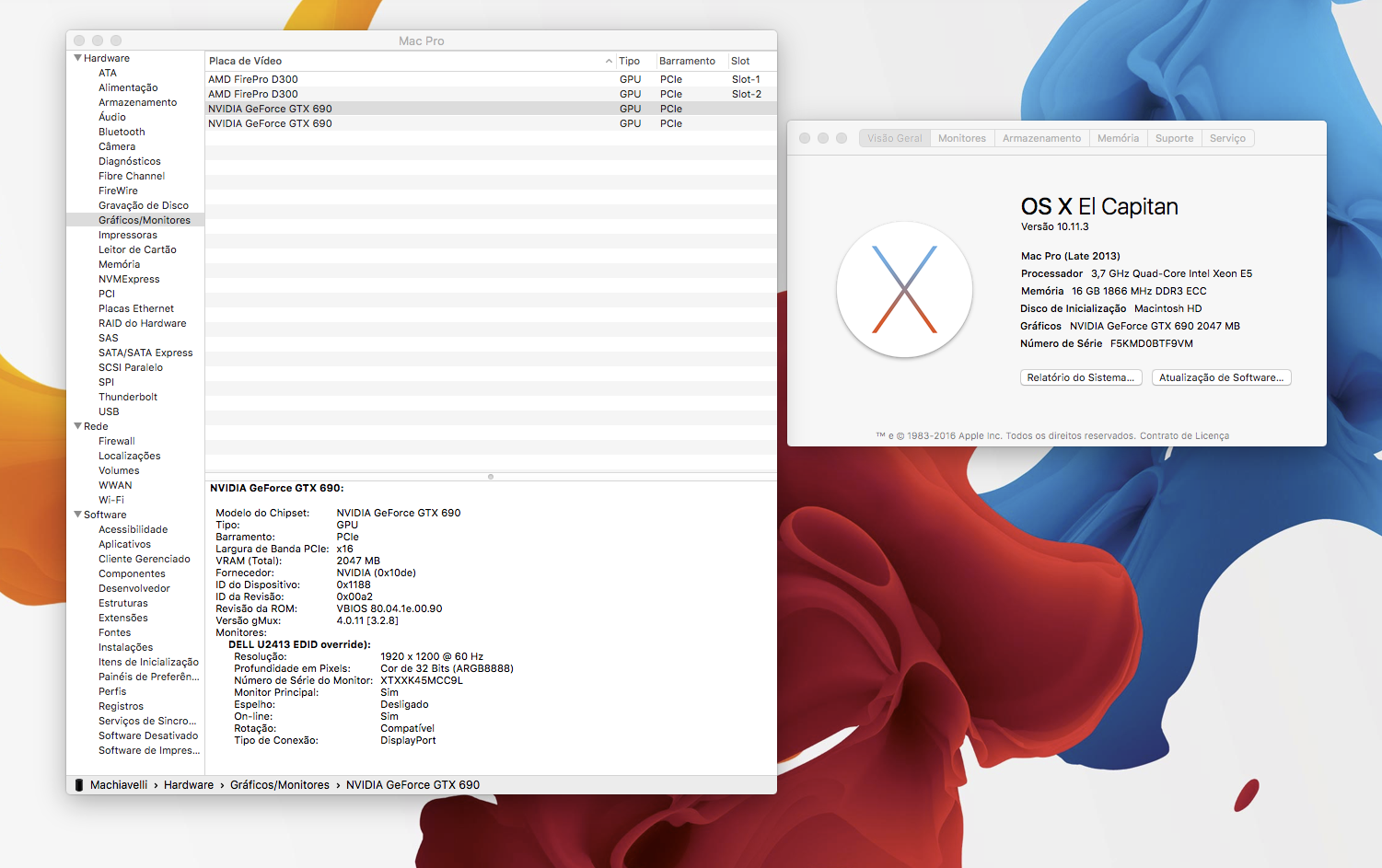The image size is (1382, 868).
Task: Click the Machiavelli computer icon in path bar
Action: pos(79,785)
